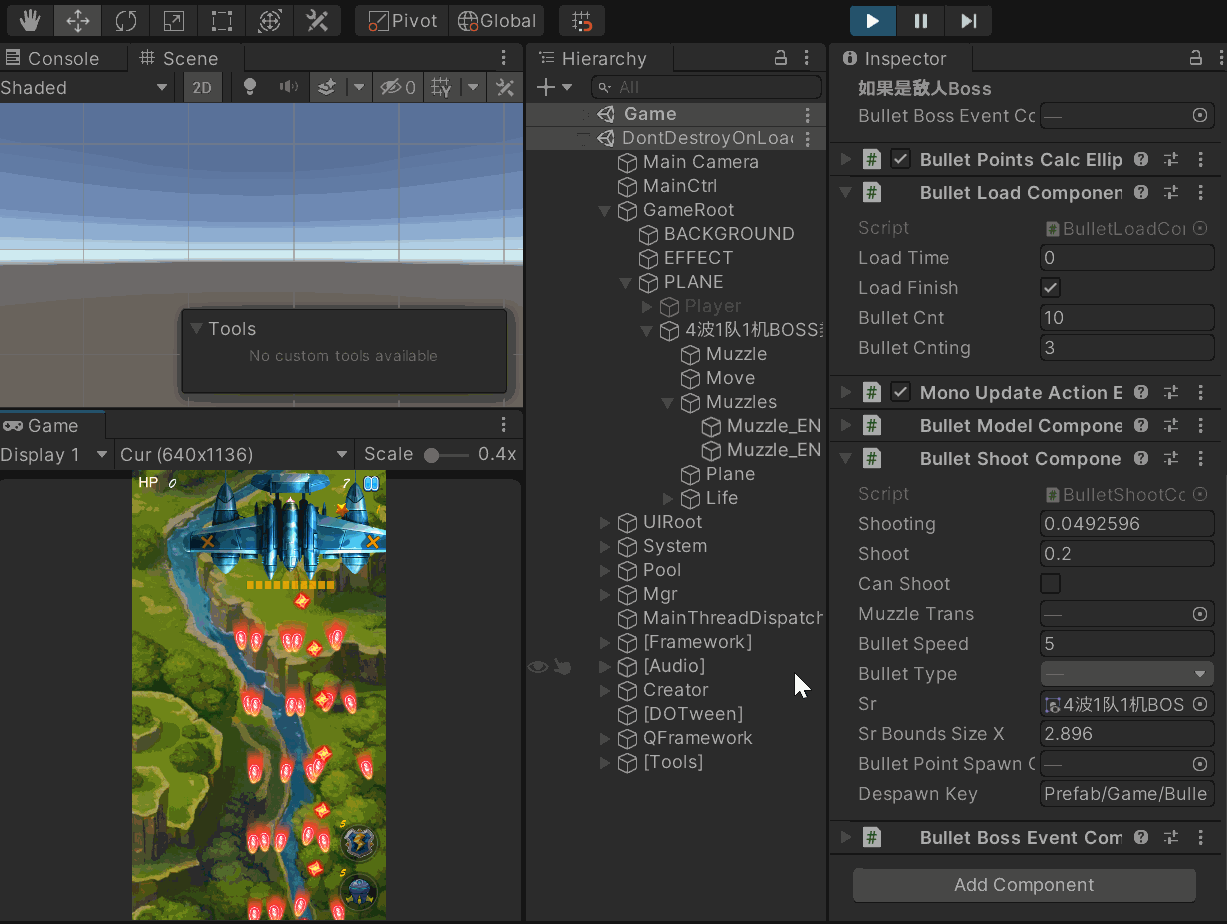
Task: Open Bullet Model Component options menu
Action: [x=1200, y=426]
